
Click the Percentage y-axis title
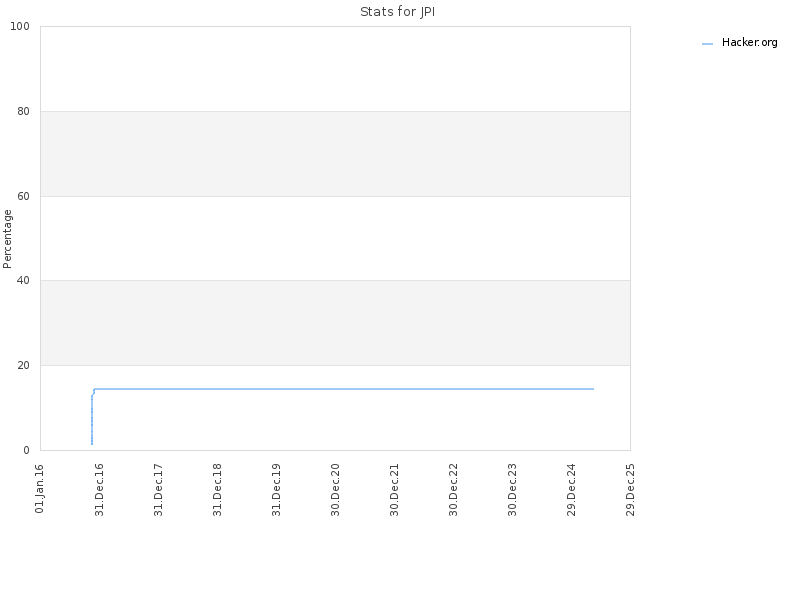pos(7,239)
